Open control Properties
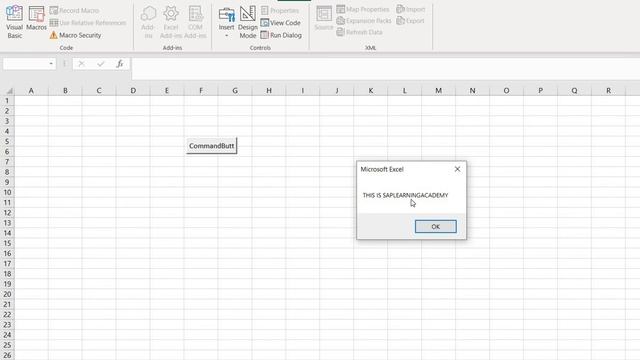 click(280, 10)
